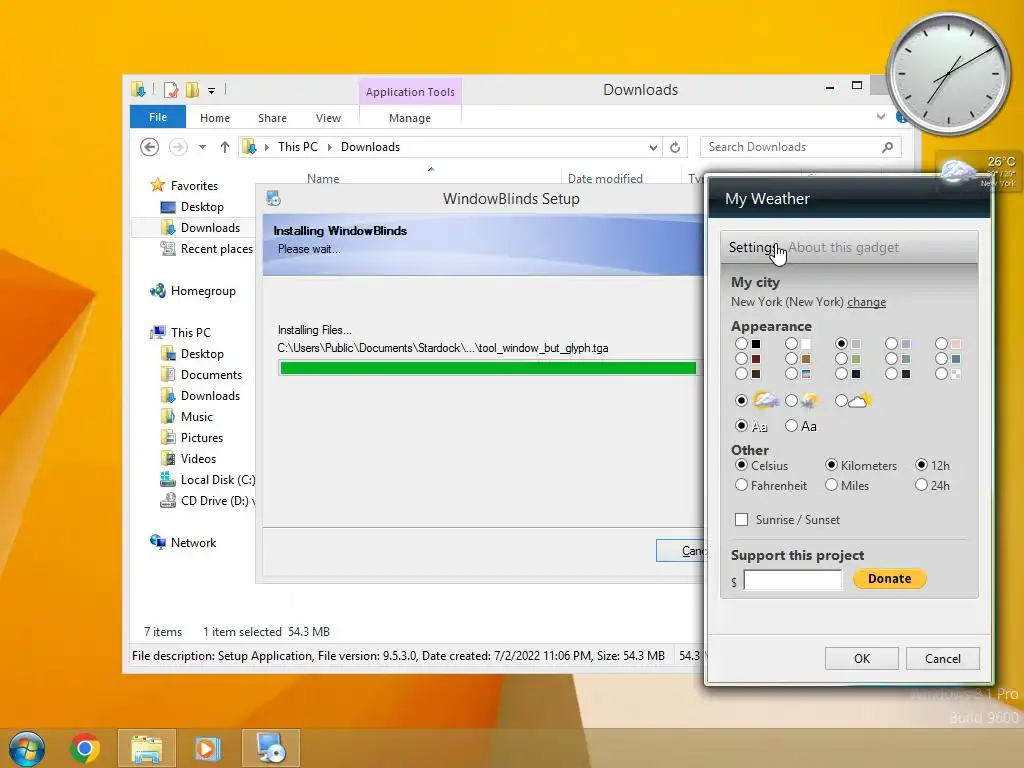The width and height of the screenshot is (1024, 768).
Task: Click the Donate button
Action: 889,579
